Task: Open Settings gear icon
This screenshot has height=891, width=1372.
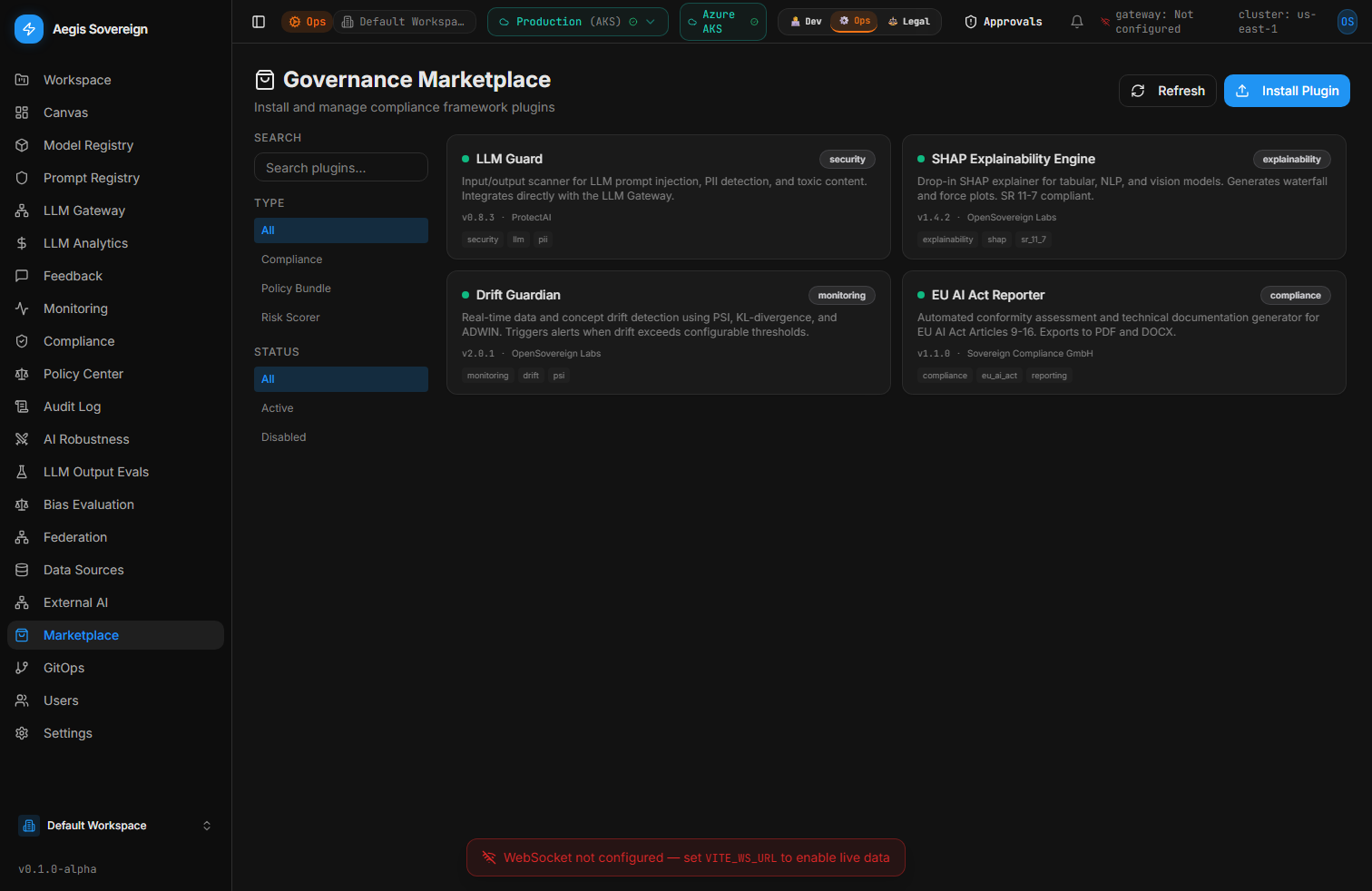Action: pyautogui.click(x=22, y=733)
